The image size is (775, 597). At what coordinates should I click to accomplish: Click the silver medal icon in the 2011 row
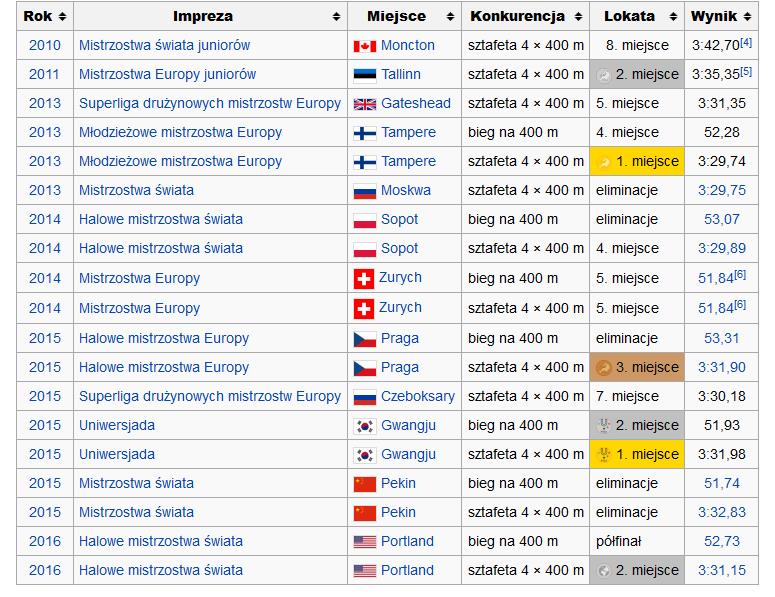click(x=604, y=75)
